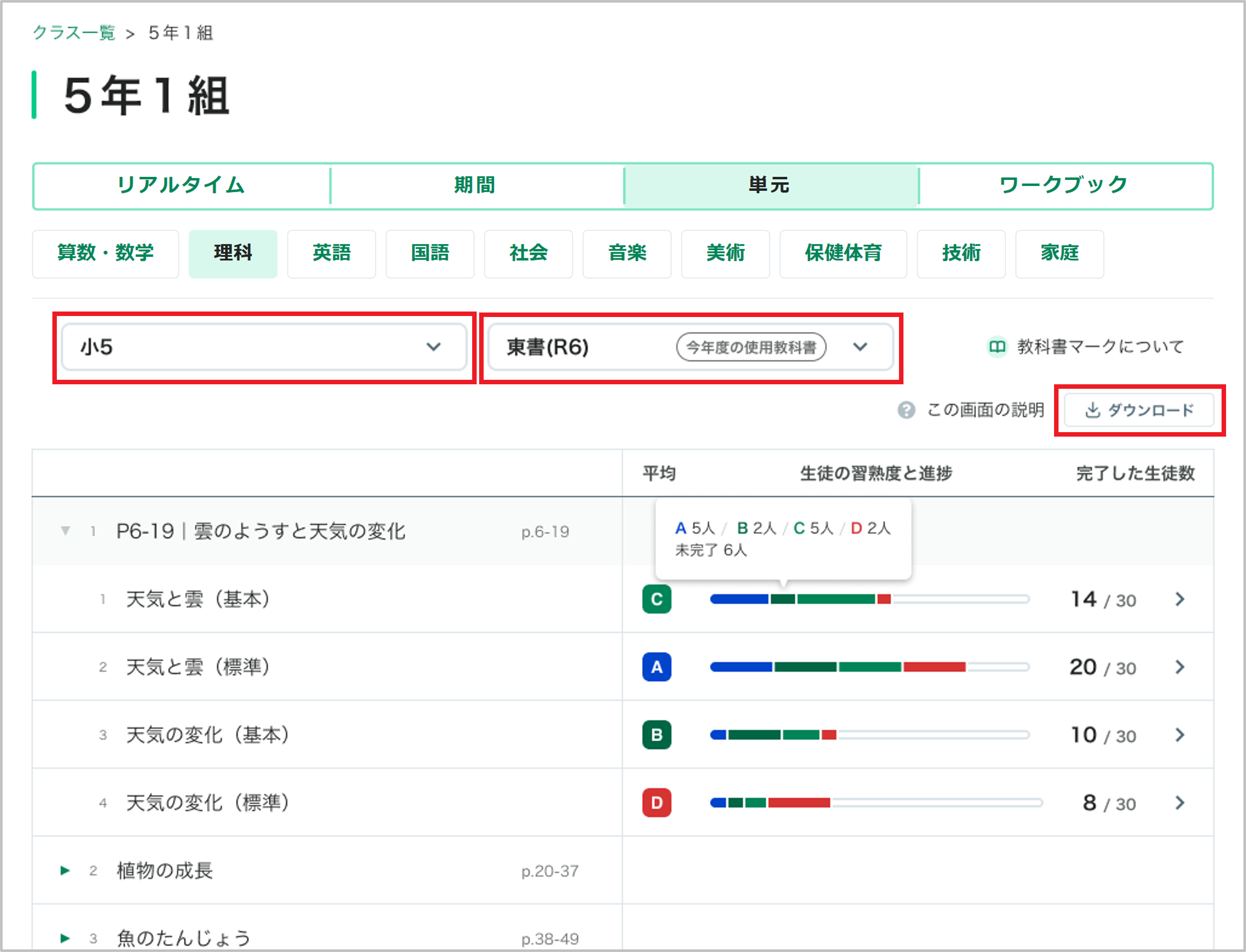
Task: Click the 20 / 30 completed count
Action: tap(1103, 667)
